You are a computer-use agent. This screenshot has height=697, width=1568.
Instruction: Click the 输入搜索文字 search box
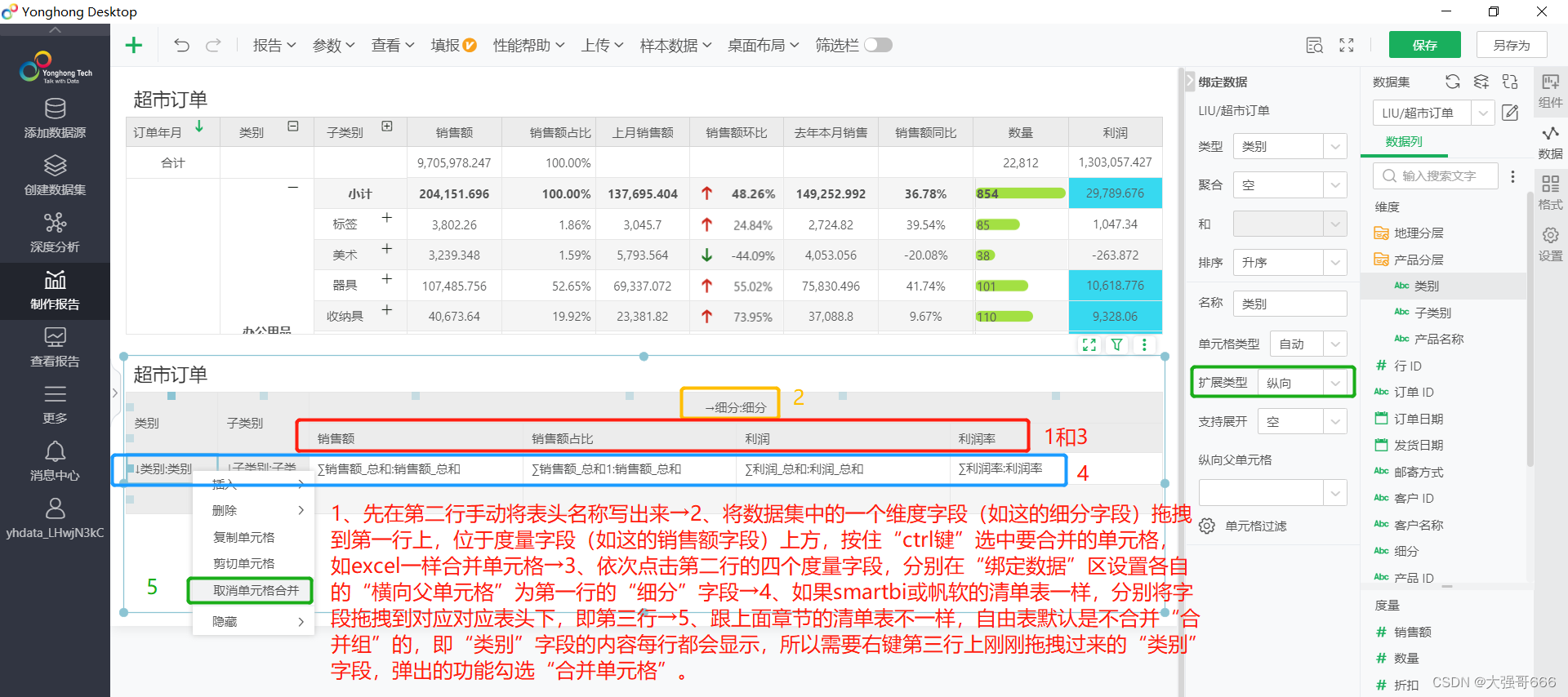click(1436, 176)
